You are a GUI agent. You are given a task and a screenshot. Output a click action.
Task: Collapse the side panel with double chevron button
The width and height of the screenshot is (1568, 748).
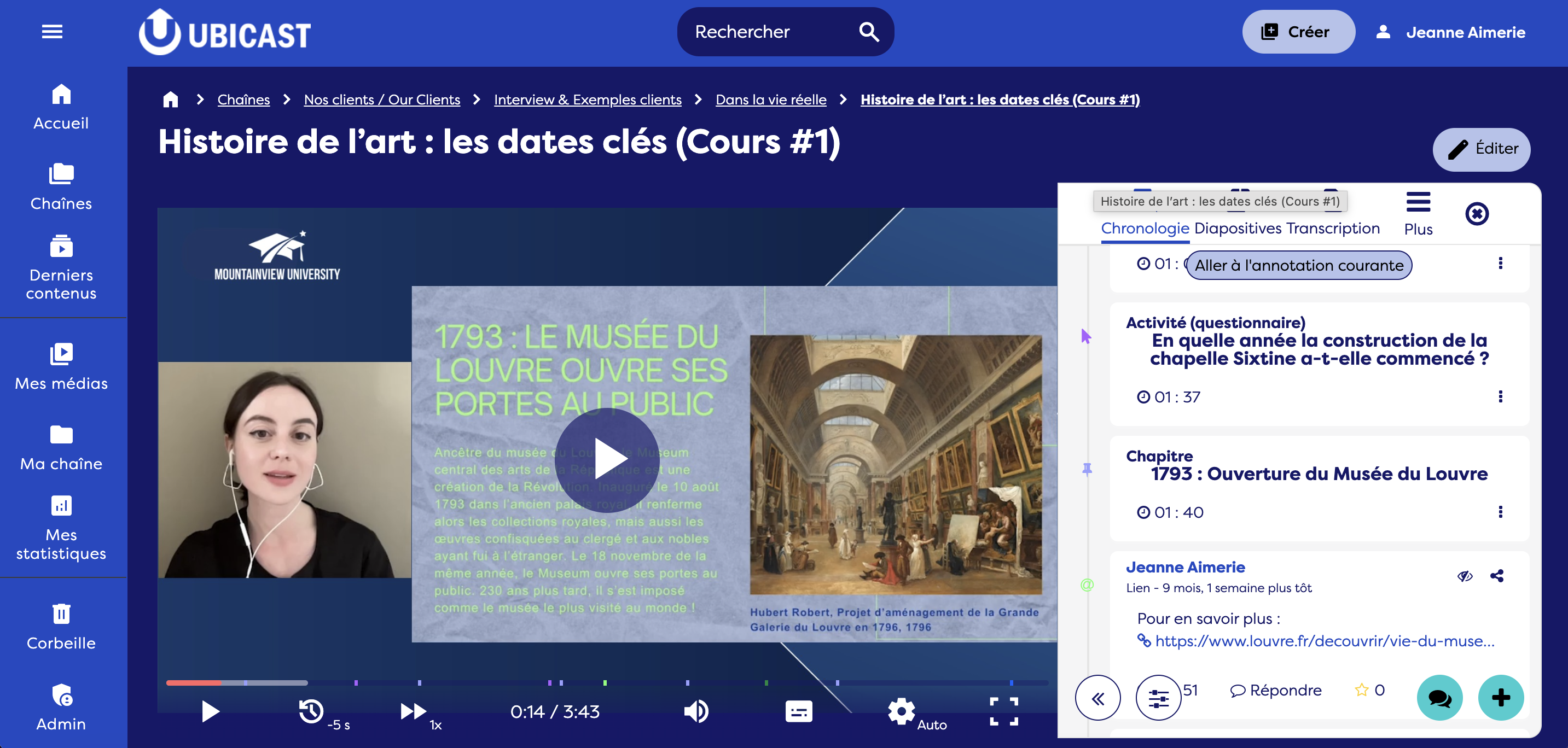(x=1097, y=698)
